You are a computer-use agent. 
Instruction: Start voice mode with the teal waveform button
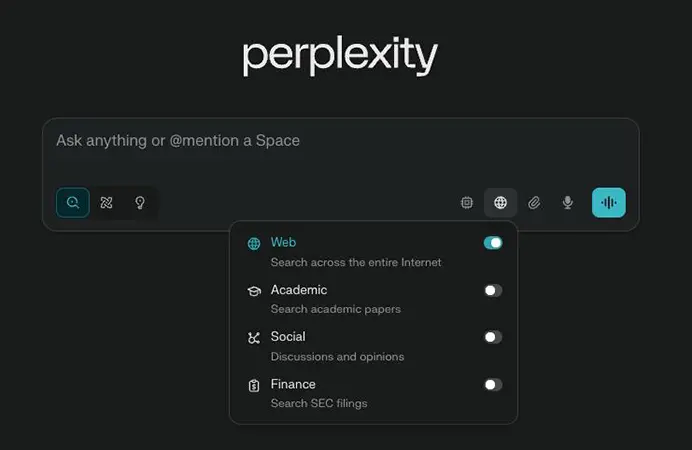[609, 202]
